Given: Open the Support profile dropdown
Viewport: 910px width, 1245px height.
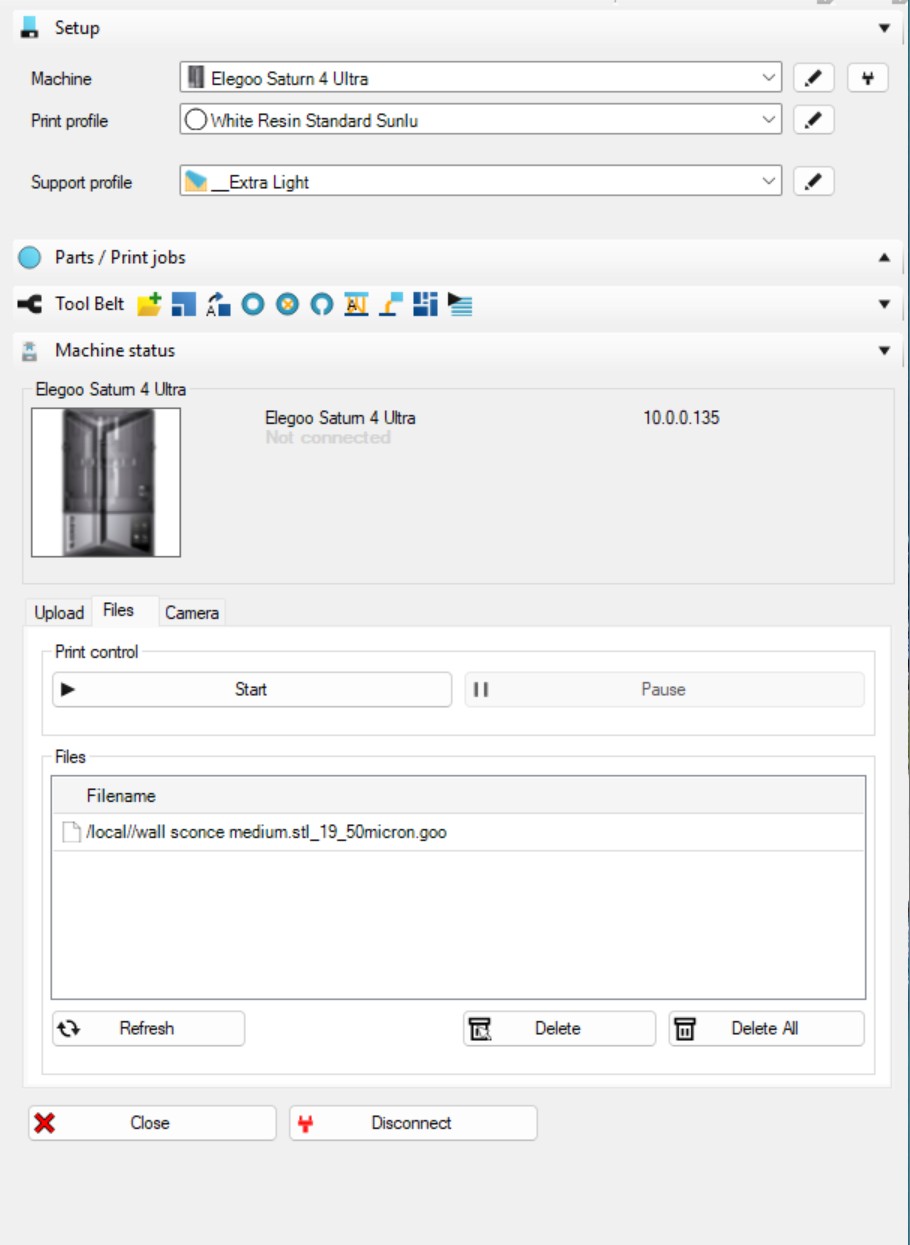Looking at the screenshot, I should coord(481,181).
